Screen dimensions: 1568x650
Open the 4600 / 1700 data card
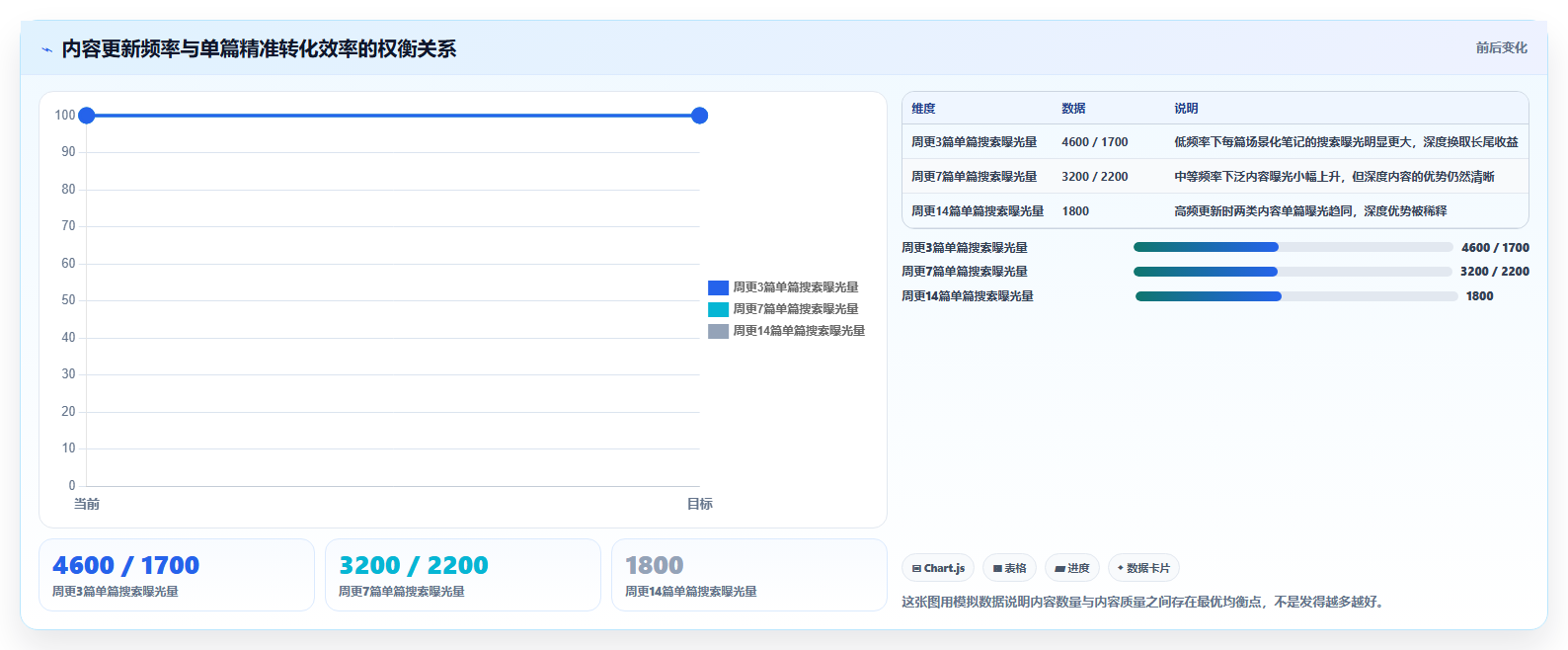[177, 575]
